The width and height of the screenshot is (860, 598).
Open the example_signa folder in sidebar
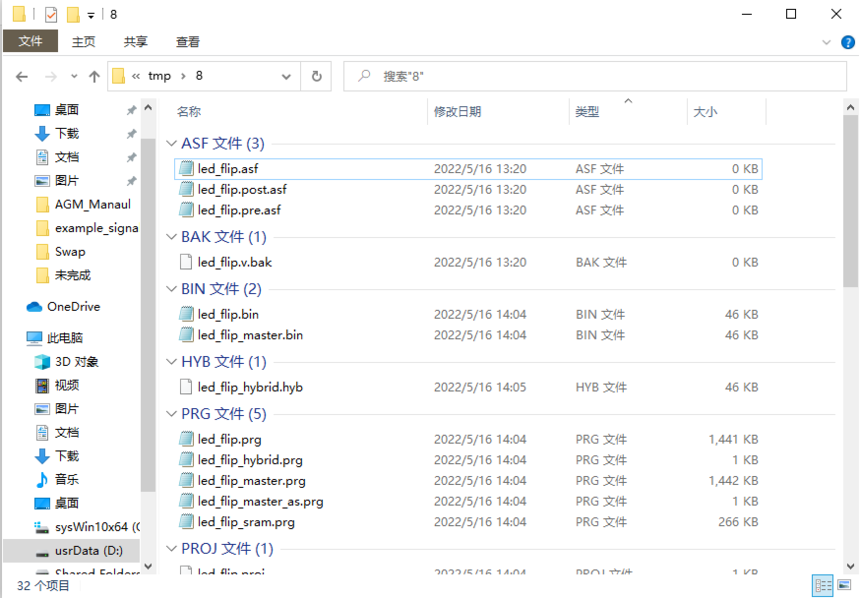click(x=97, y=228)
